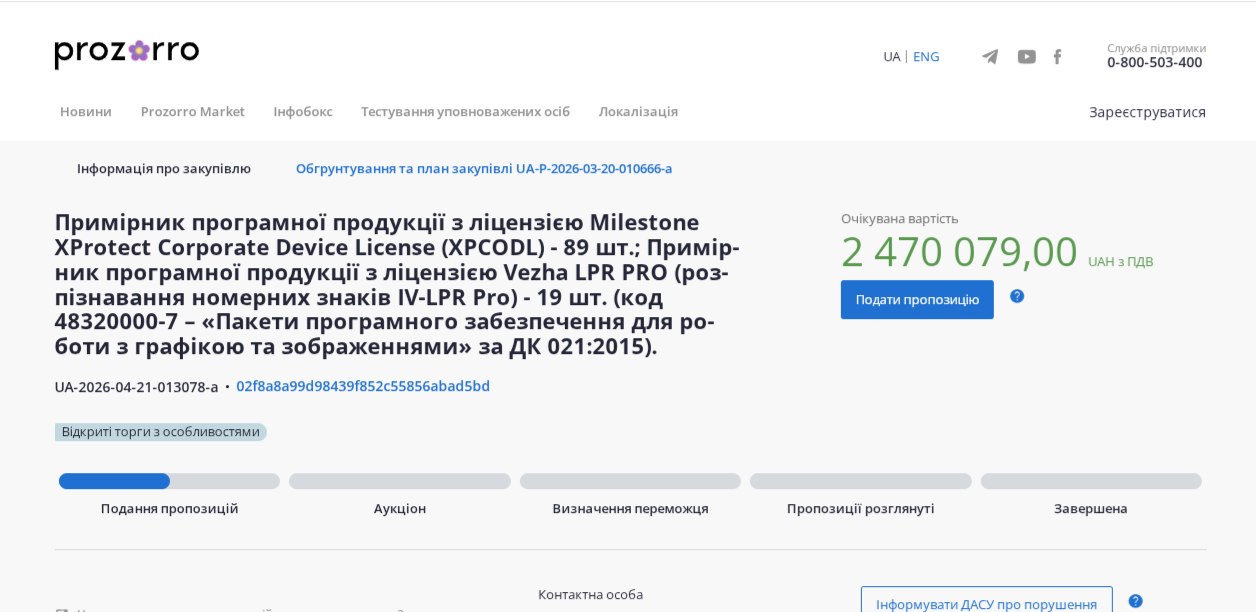Viewport: 1256px width, 612px height.
Task: Select the UA language option
Action: click(891, 57)
